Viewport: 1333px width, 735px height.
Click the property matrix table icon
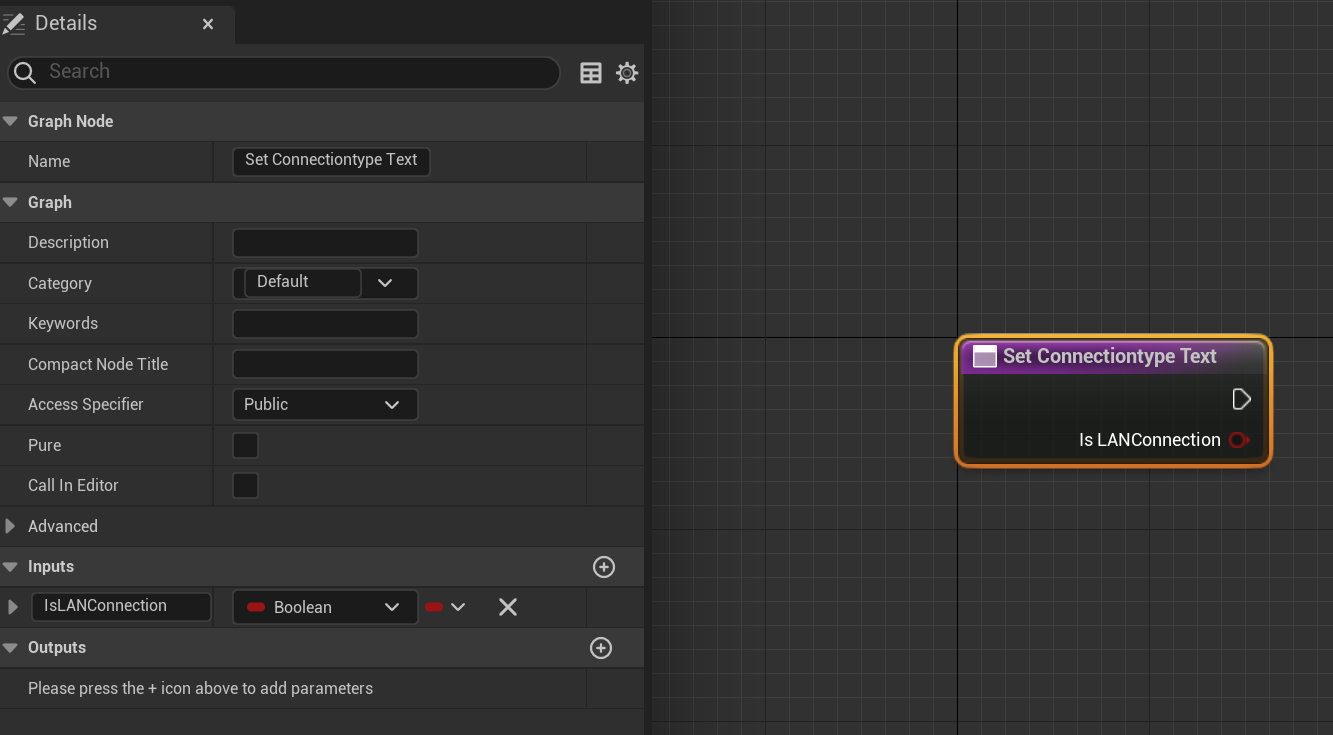(x=591, y=73)
